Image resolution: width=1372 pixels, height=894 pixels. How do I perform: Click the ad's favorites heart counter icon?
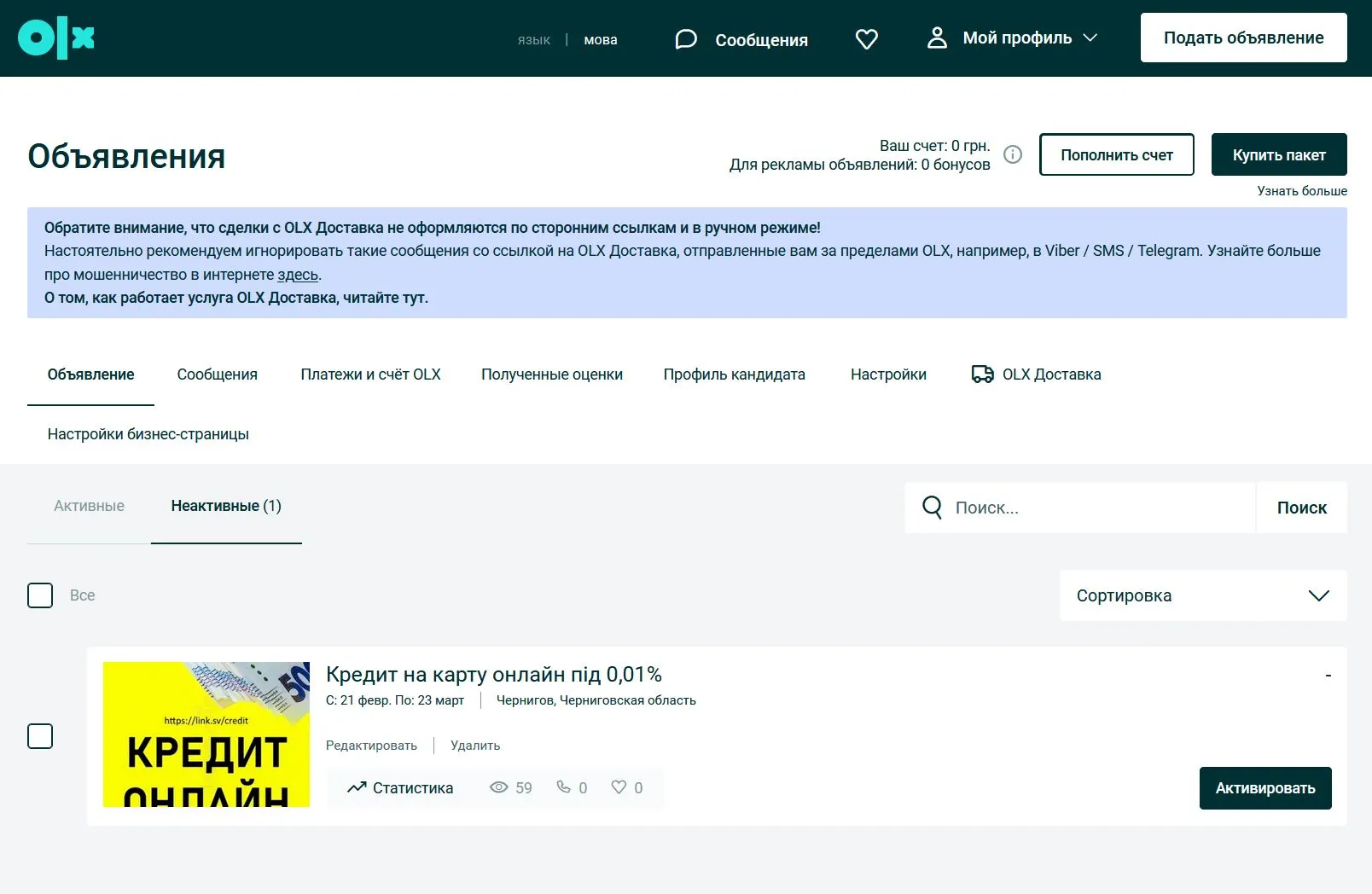[x=619, y=787]
